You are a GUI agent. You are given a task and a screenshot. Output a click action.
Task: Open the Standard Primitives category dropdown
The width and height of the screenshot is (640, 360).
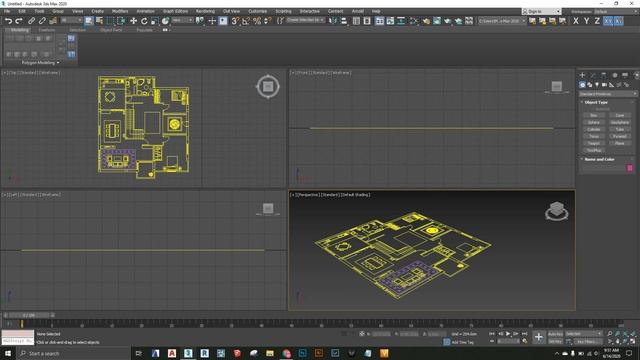tap(608, 94)
